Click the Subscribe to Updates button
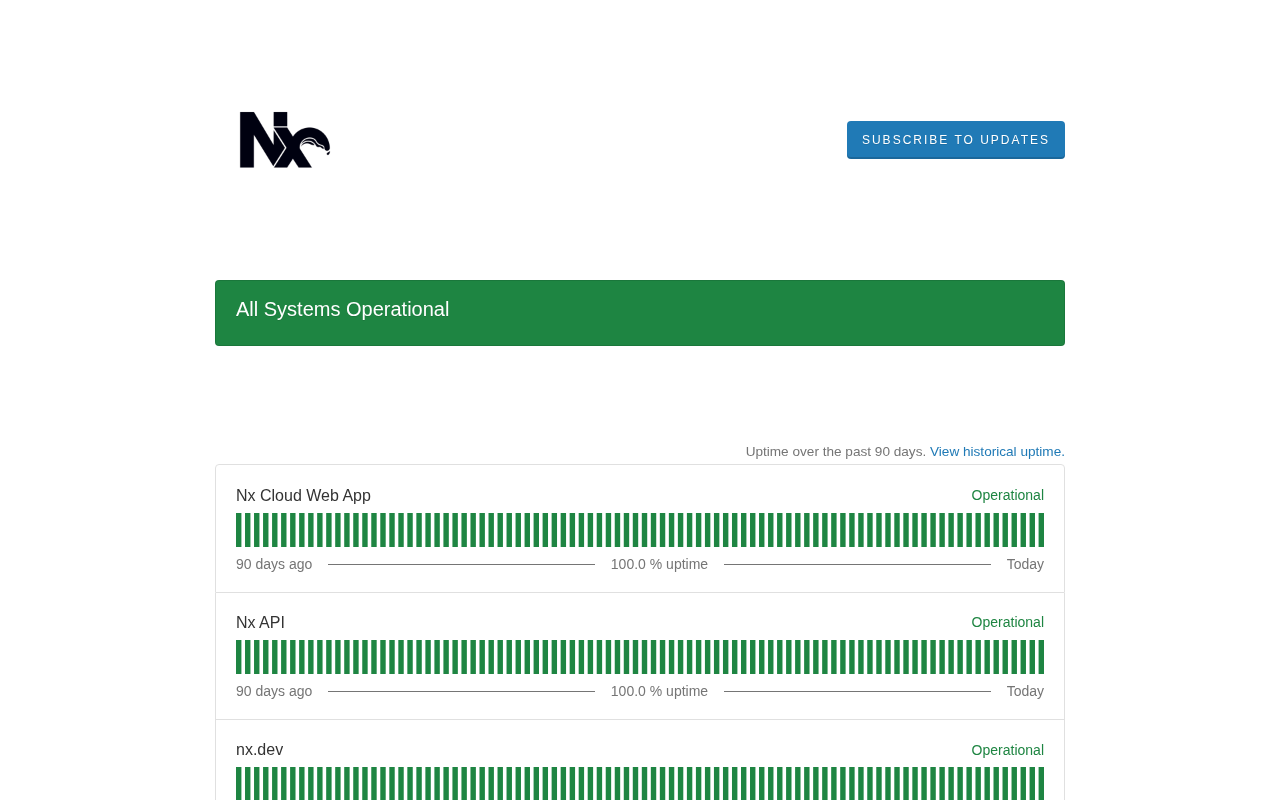The height and width of the screenshot is (800, 1280). (956, 140)
